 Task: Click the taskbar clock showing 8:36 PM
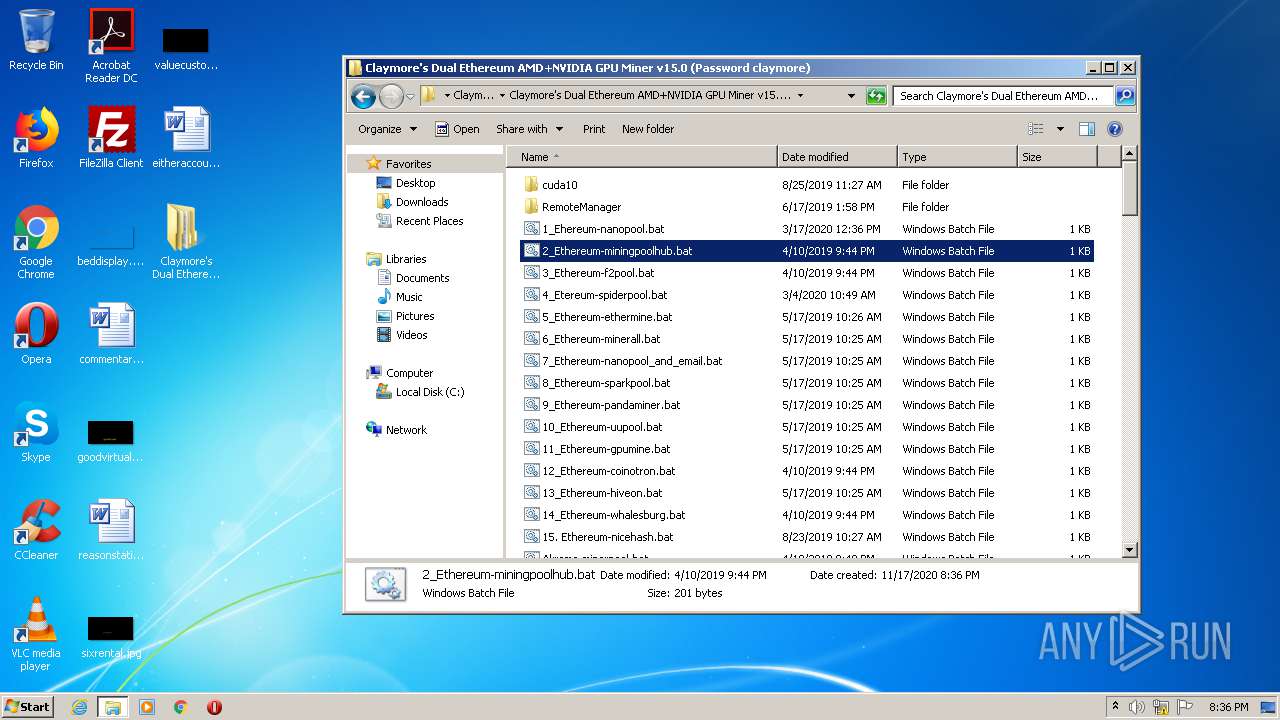1228,707
